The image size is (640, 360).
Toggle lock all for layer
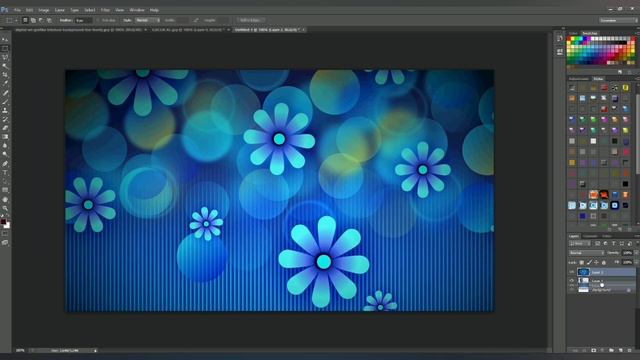click(604, 262)
